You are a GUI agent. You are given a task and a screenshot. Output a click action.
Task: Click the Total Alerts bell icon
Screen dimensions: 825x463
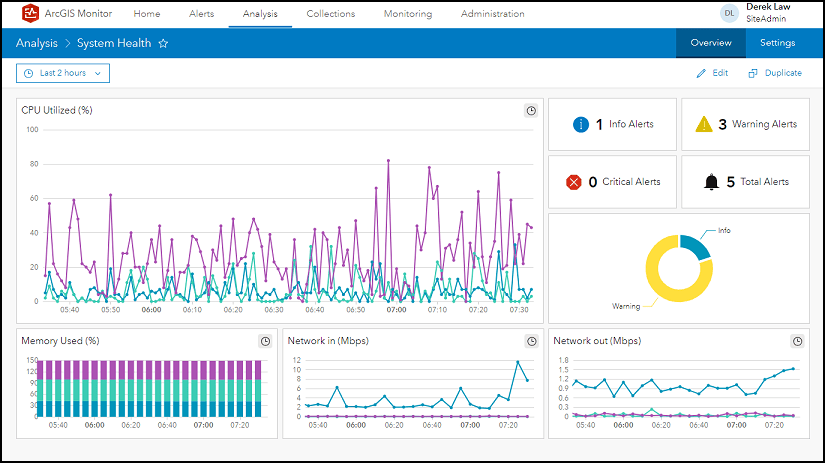click(711, 182)
